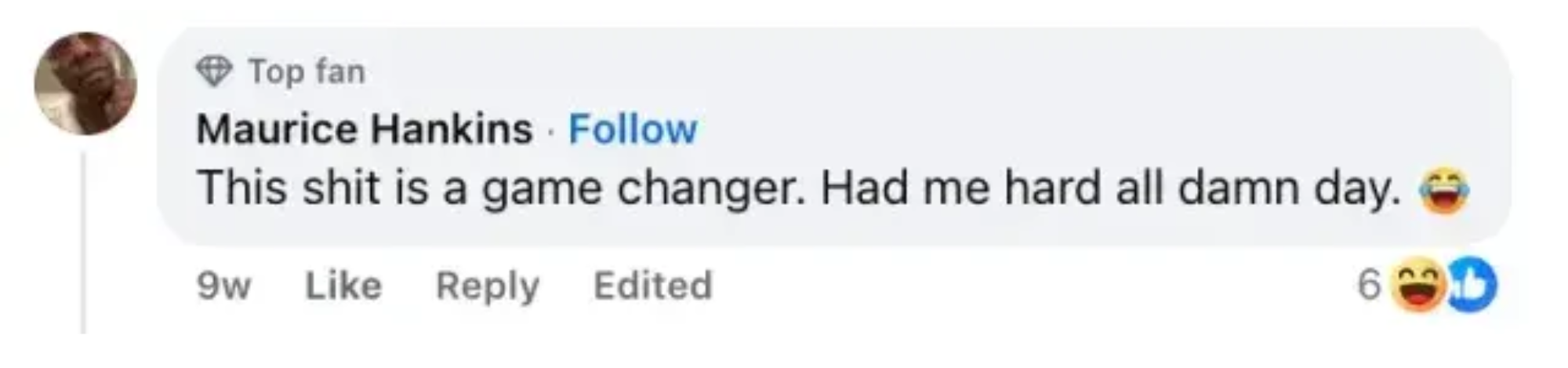This screenshot has width=1568, height=368.
Task: View edit history via Edited link
Action: 652,286
